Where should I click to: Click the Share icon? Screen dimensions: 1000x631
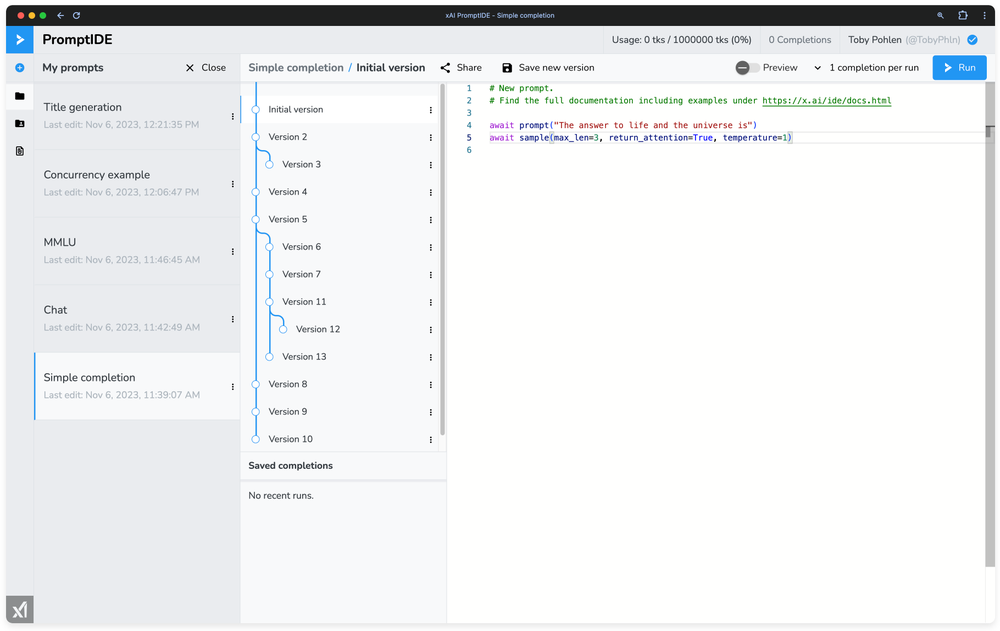445,68
